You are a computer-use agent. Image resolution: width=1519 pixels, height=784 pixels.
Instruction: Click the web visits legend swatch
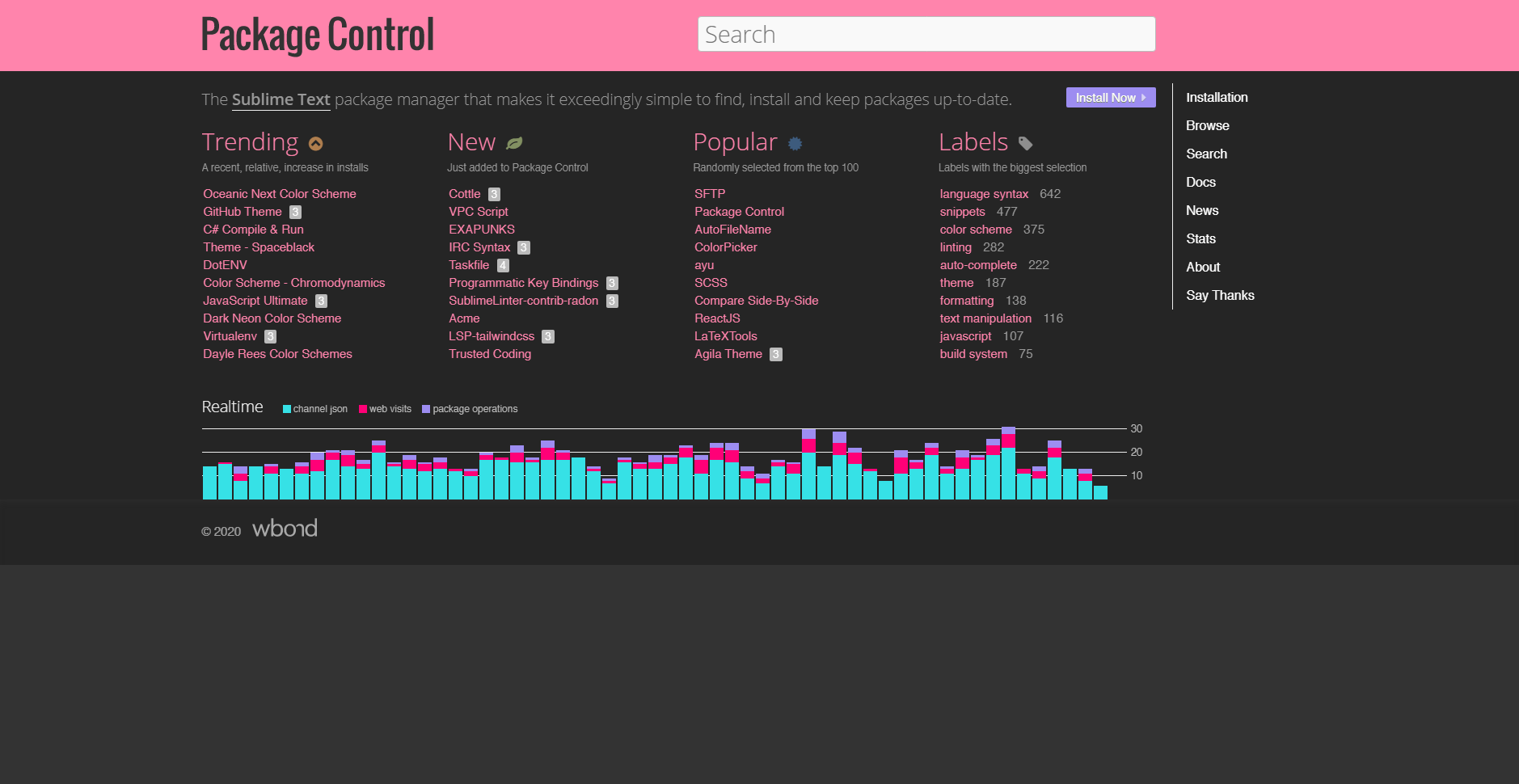tap(363, 409)
